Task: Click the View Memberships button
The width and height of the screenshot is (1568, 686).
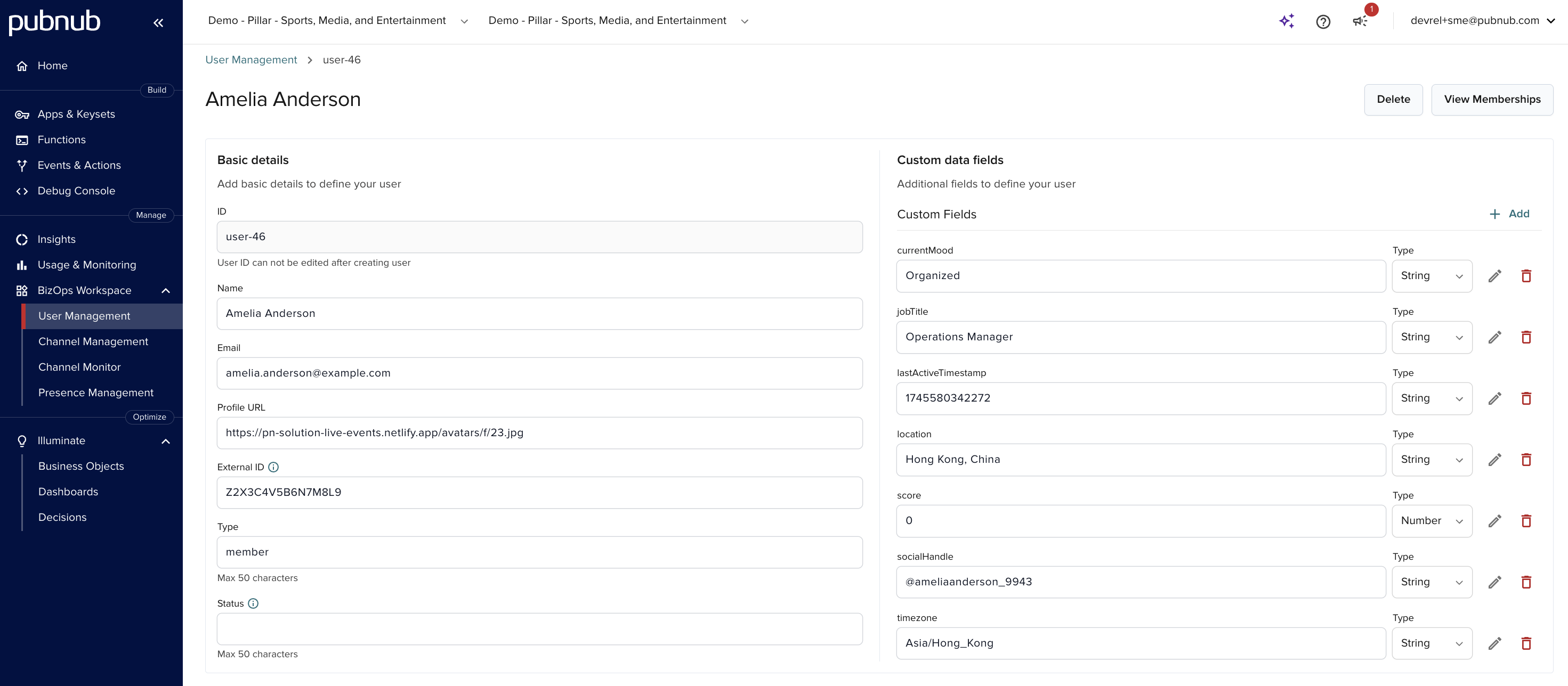Action: [x=1492, y=99]
